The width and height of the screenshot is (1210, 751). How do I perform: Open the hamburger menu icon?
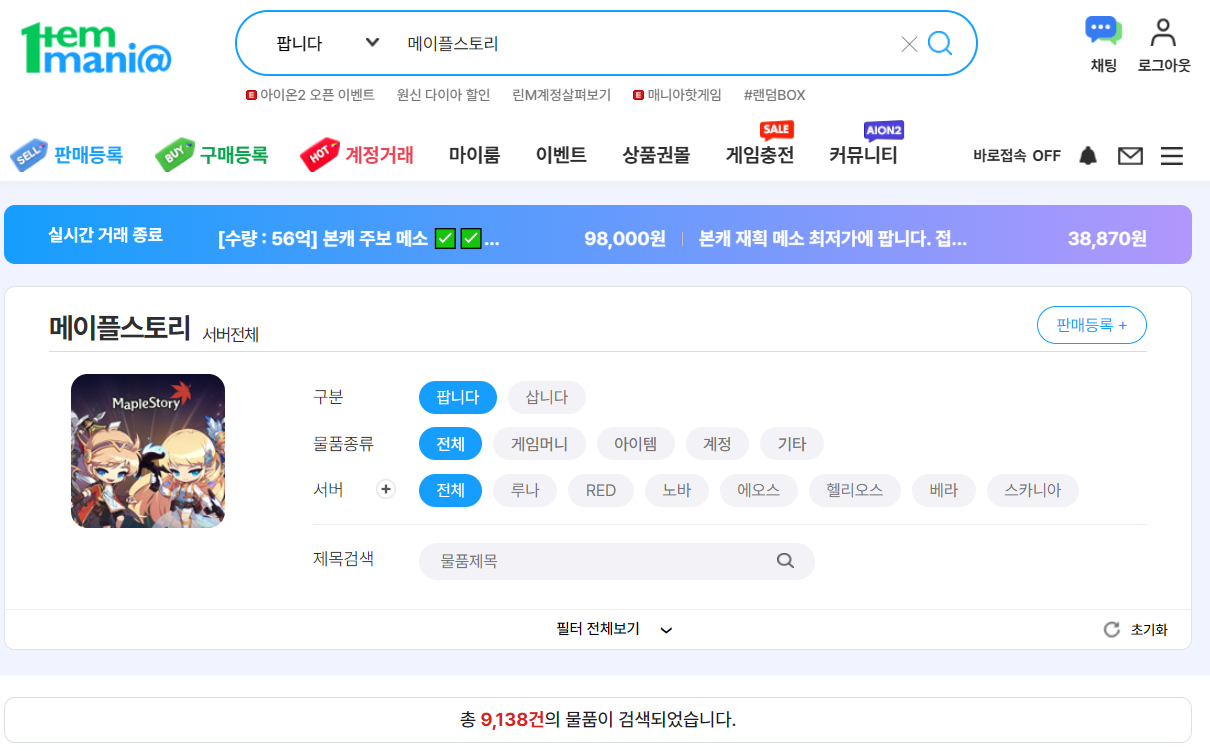pos(1172,156)
